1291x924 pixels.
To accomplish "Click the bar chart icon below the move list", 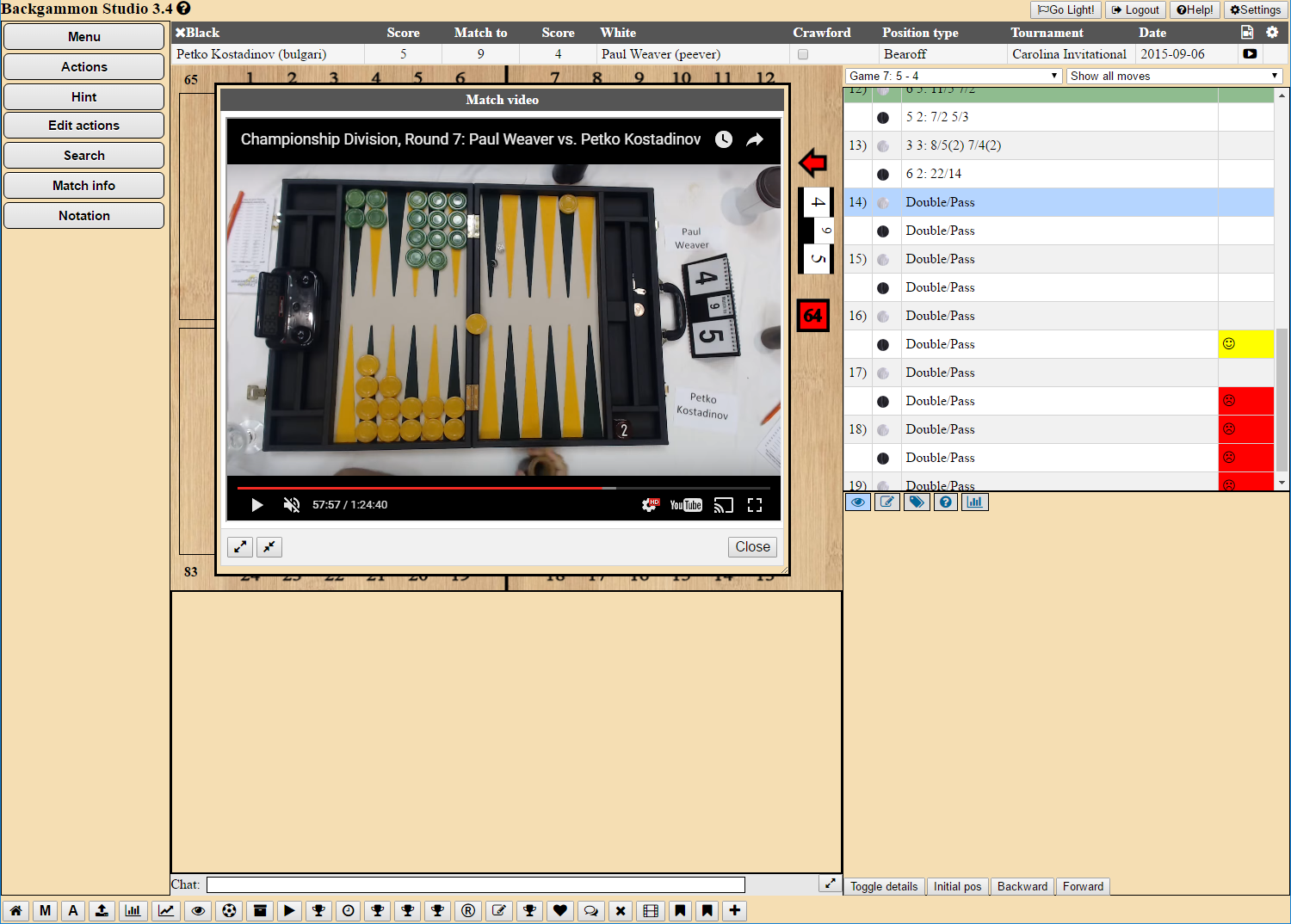I will pos(974,502).
